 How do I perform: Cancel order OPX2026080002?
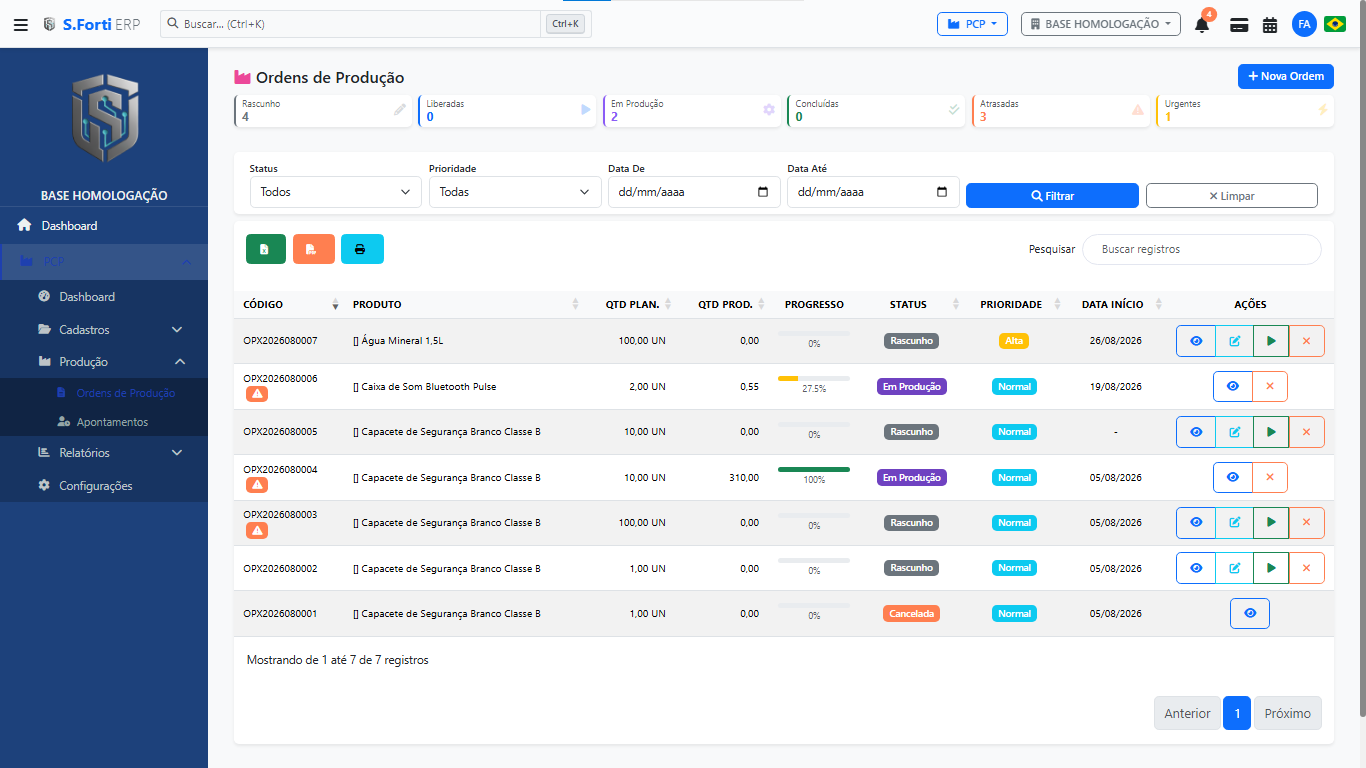(1307, 568)
